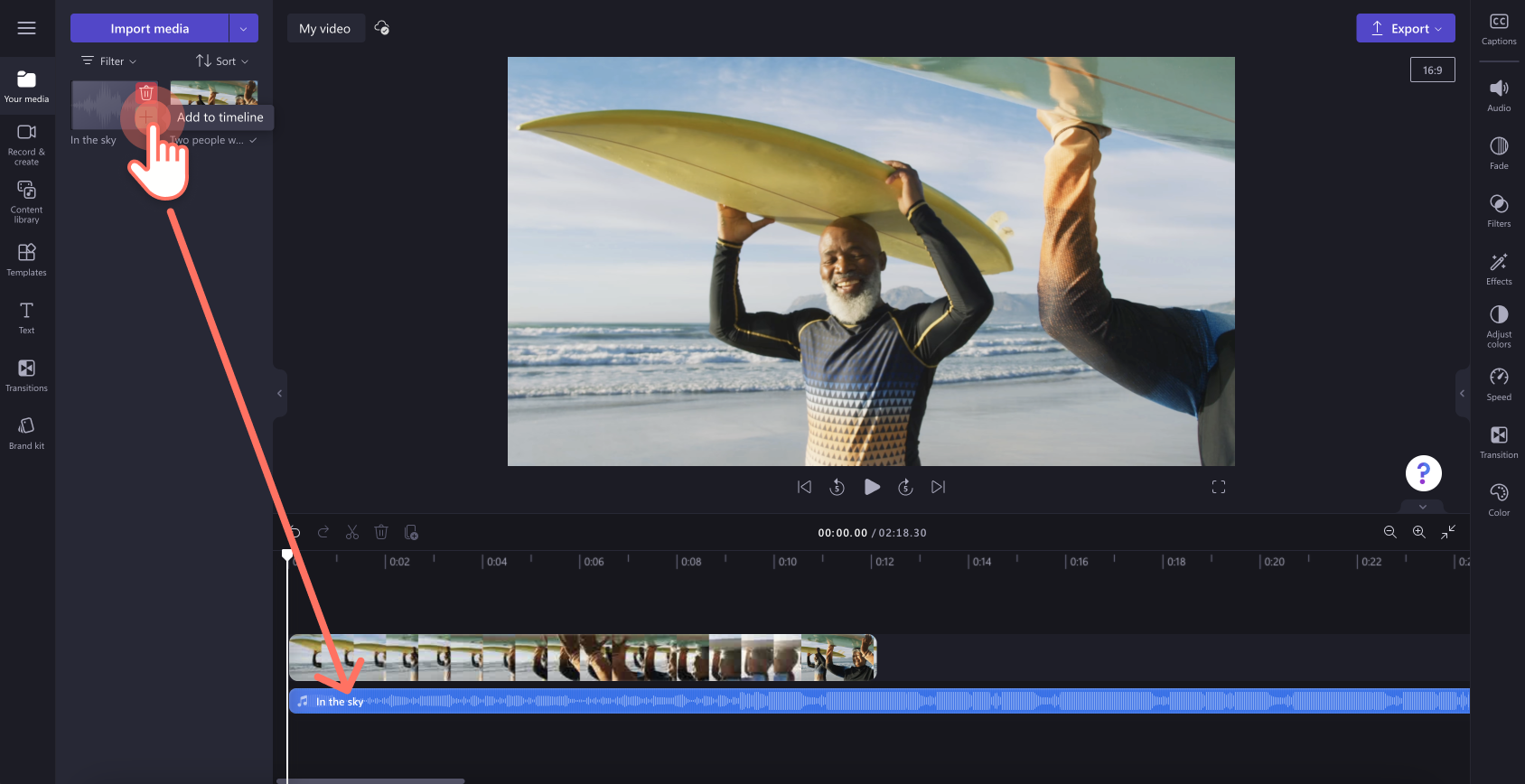The width and height of the screenshot is (1525, 784).
Task: Play the video preview
Action: pyautogui.click(x=872, y=487)
